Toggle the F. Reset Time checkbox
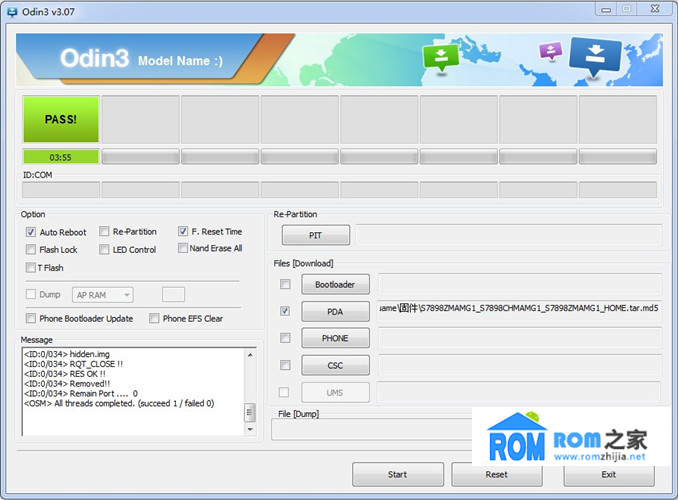Viewport: 678px width, 500px height. pos(183,231)
